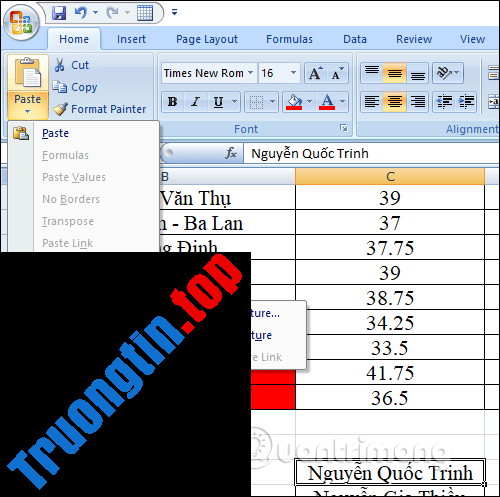
Task: Open the font name combo box
Action: 209,73
